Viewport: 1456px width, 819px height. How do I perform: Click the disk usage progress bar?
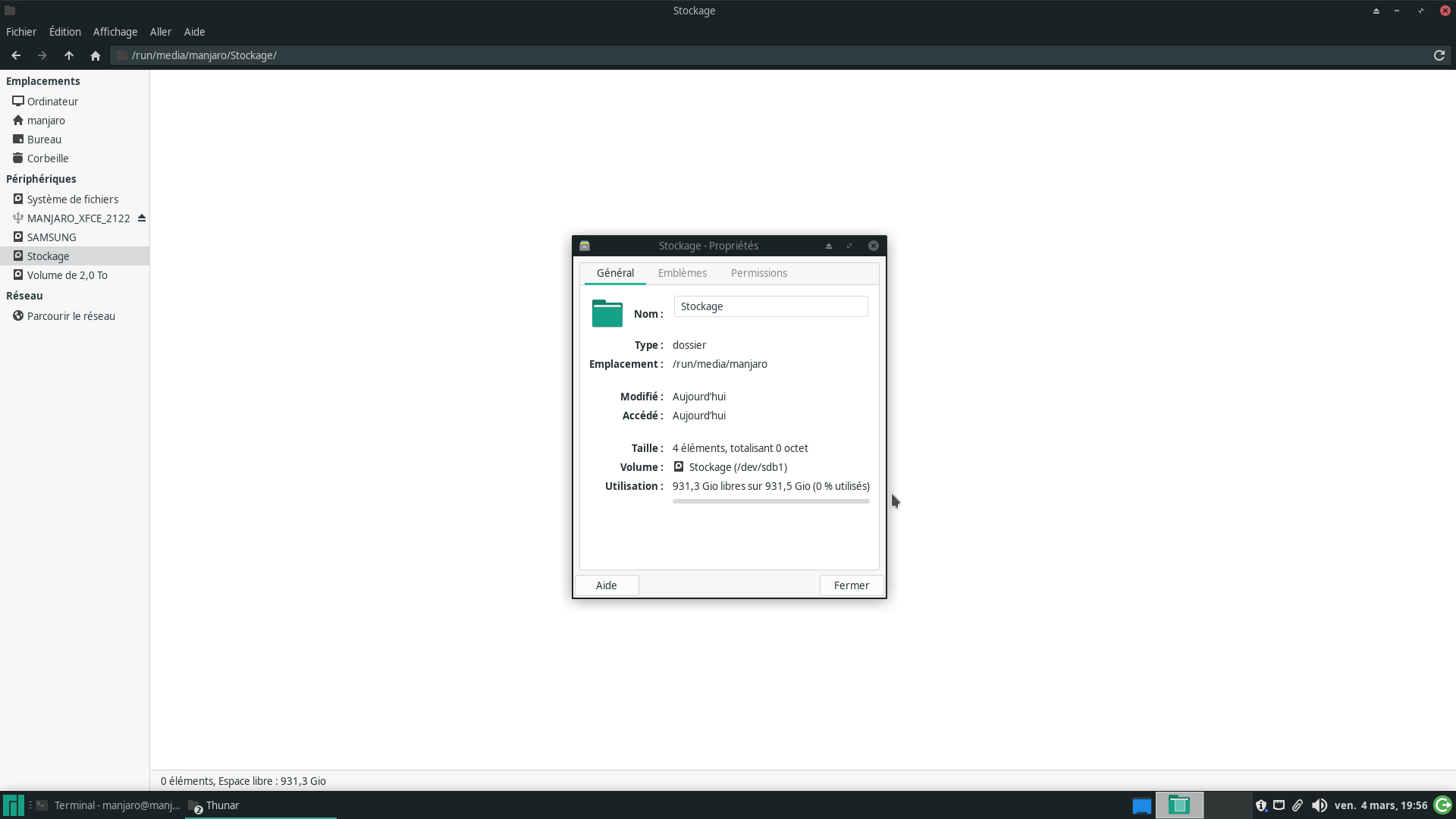(x=770, y=501)
